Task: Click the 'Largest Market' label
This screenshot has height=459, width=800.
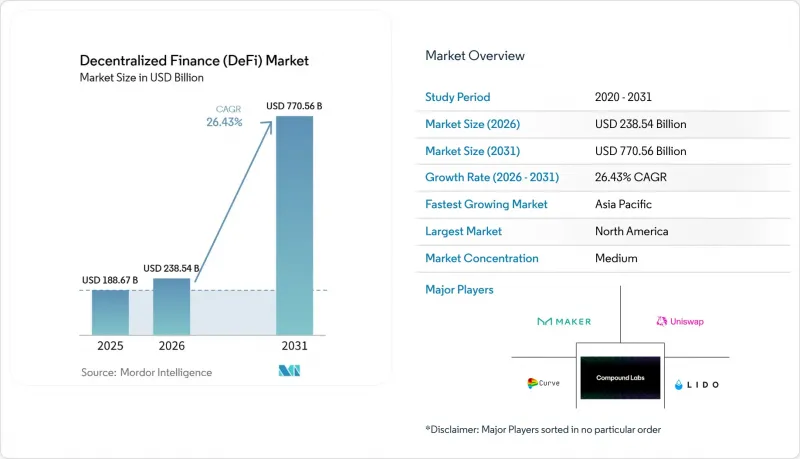Action: click(464, 231)
